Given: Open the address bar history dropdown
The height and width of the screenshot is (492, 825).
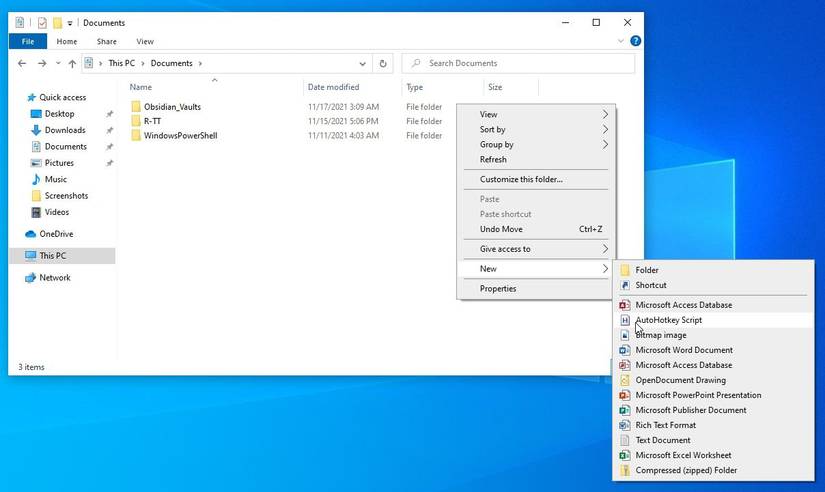Looking at the screenshot, I should click(363, 64).
